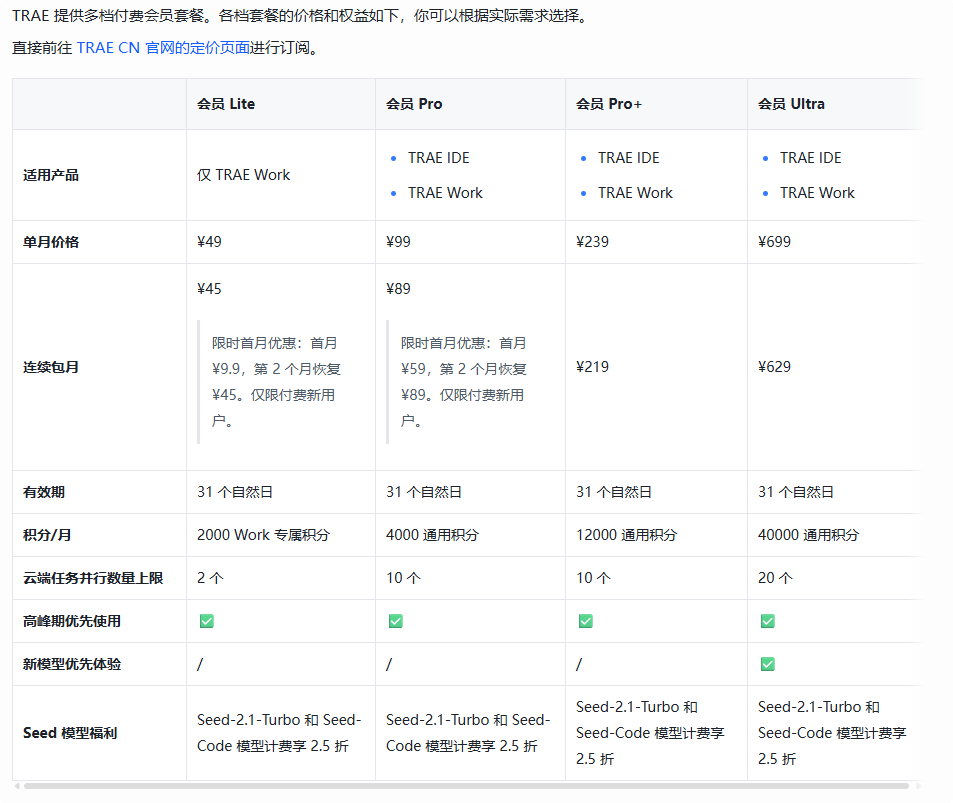Viewport: 953px width, 803px height.
Task: Select the Seed 模型福利 row label
Action: coord(70,733)
